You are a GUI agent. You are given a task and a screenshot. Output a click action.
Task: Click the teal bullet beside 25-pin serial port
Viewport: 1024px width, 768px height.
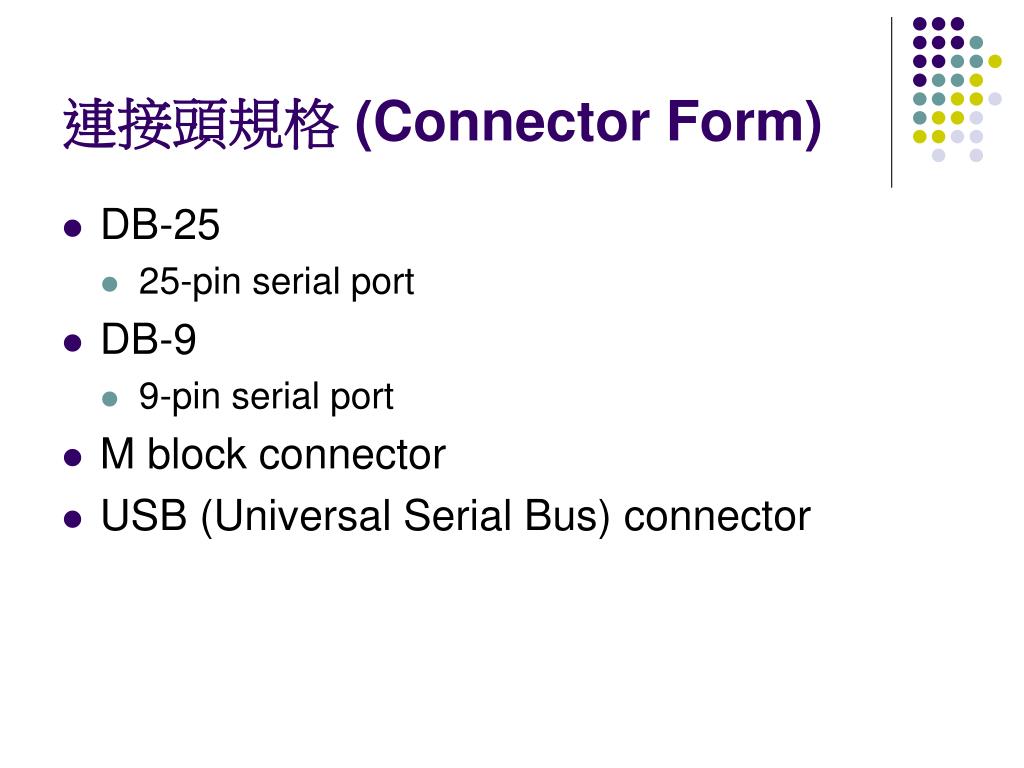pyautogui.click(x=110, y=285)
